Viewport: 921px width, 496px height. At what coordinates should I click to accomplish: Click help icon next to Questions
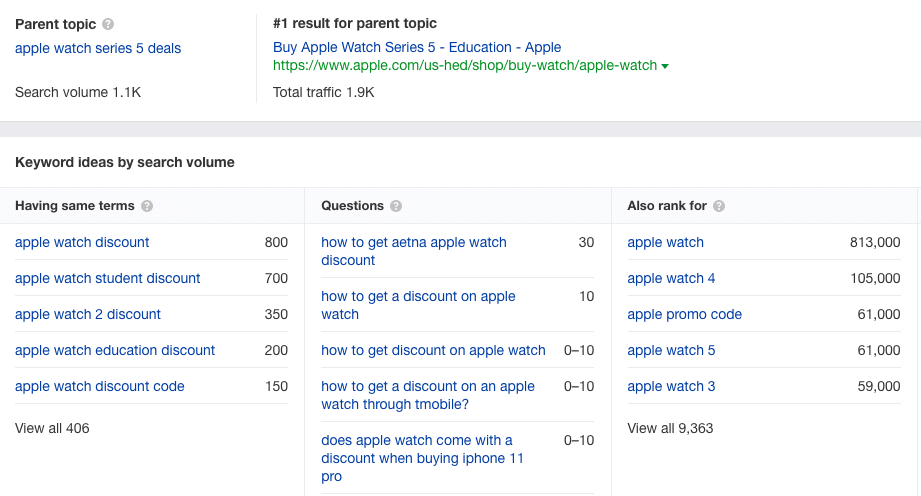(396, 206)
